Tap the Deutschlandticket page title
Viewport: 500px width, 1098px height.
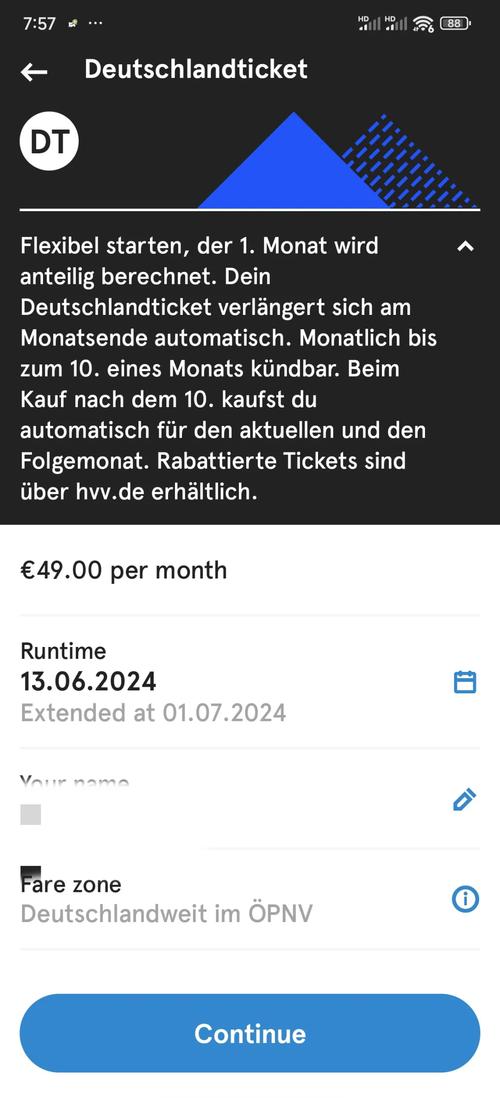196,69
